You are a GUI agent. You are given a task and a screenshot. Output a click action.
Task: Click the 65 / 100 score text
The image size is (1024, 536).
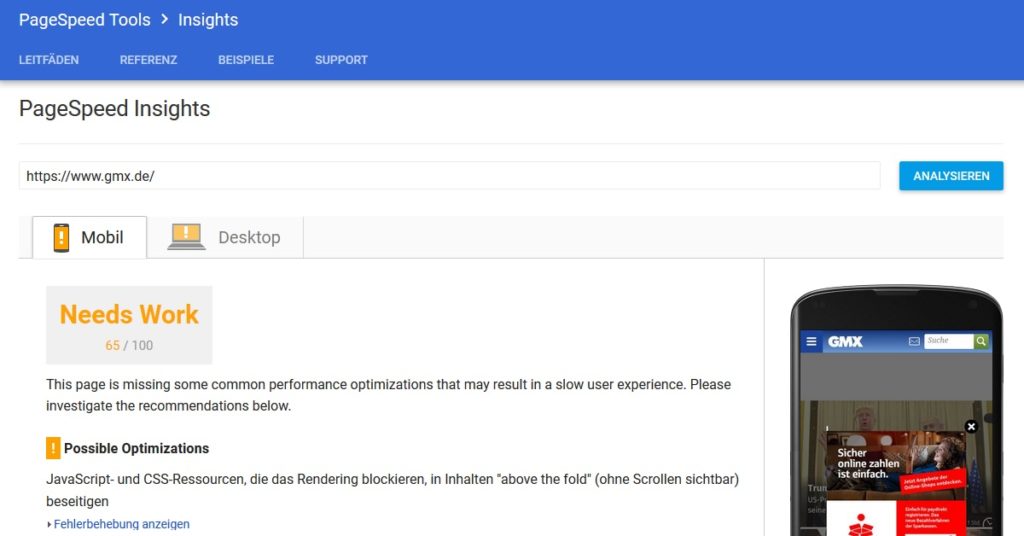(x=129, y=345)
